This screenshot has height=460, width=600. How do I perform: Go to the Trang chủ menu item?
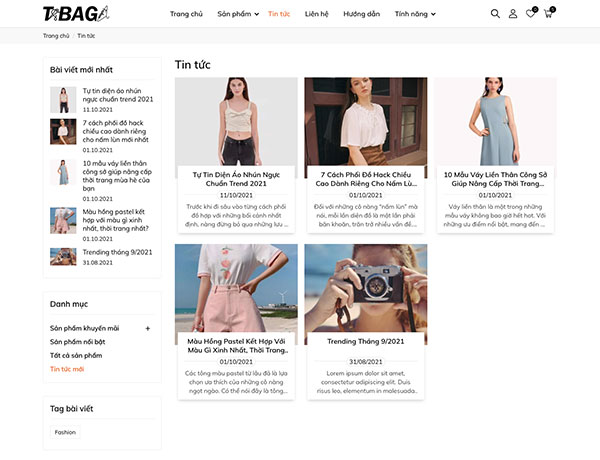click(x=186, y=14)
